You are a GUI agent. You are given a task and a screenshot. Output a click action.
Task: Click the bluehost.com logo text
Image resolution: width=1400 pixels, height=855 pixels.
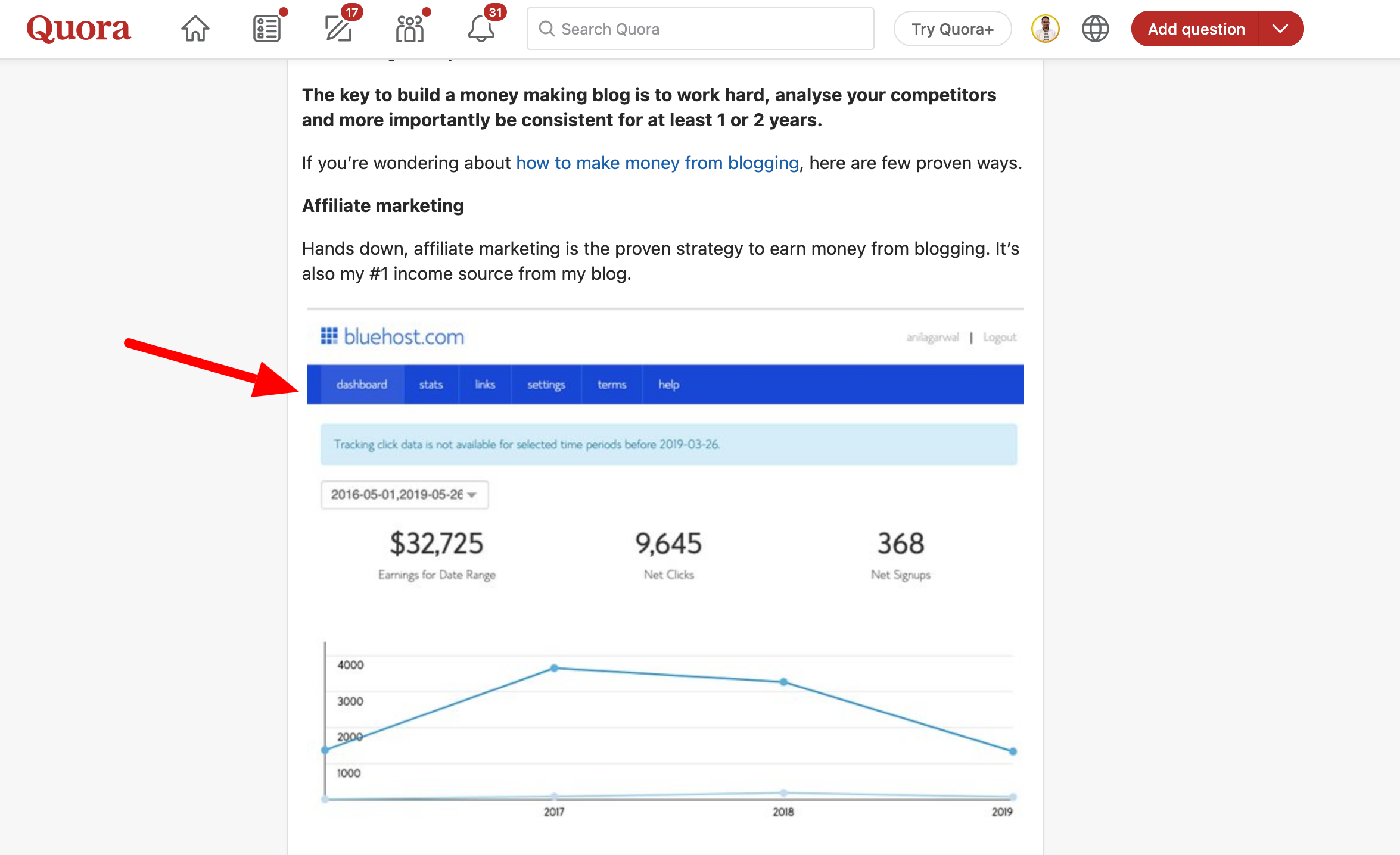[404, 336]
